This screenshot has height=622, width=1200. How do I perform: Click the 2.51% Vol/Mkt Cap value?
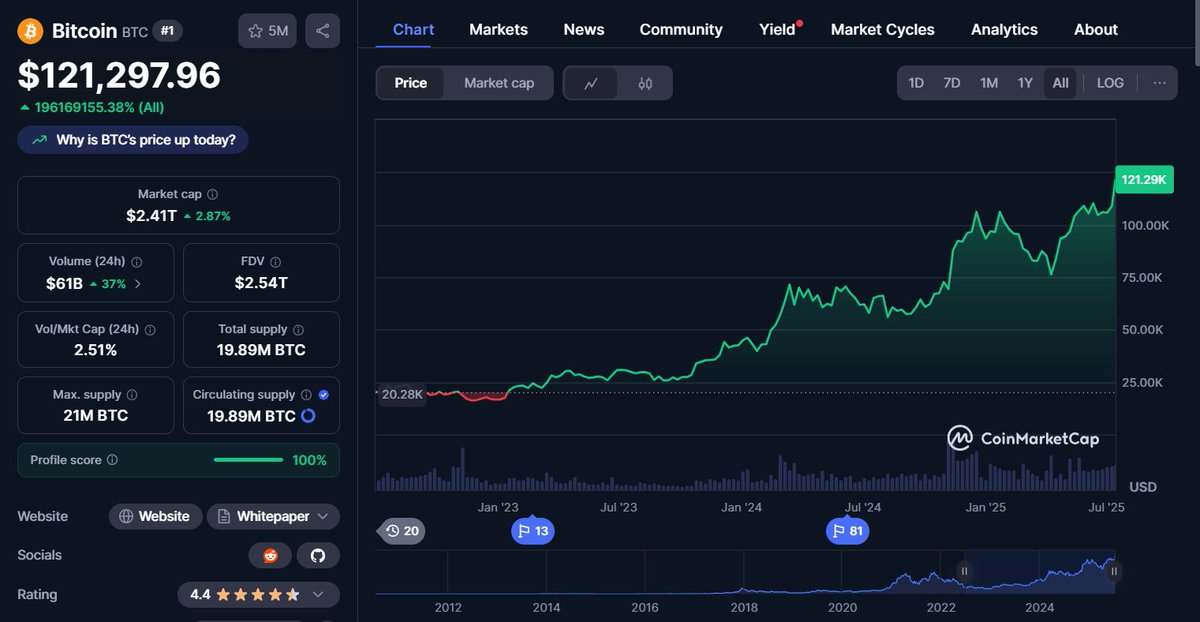[x=95, y=350]
